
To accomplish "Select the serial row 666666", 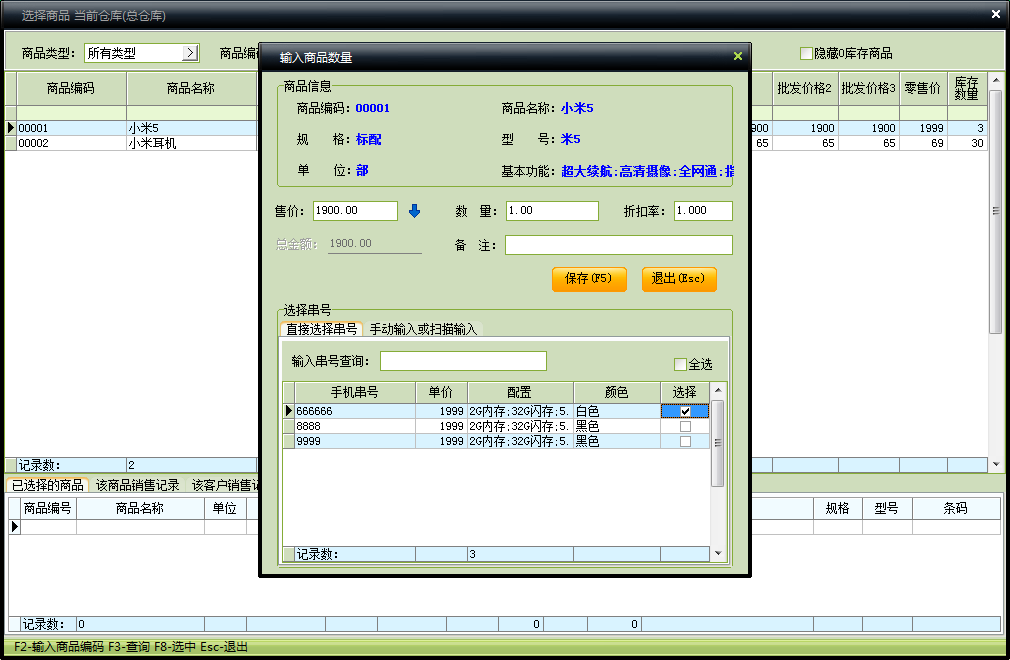I will (x=496, y=411).
